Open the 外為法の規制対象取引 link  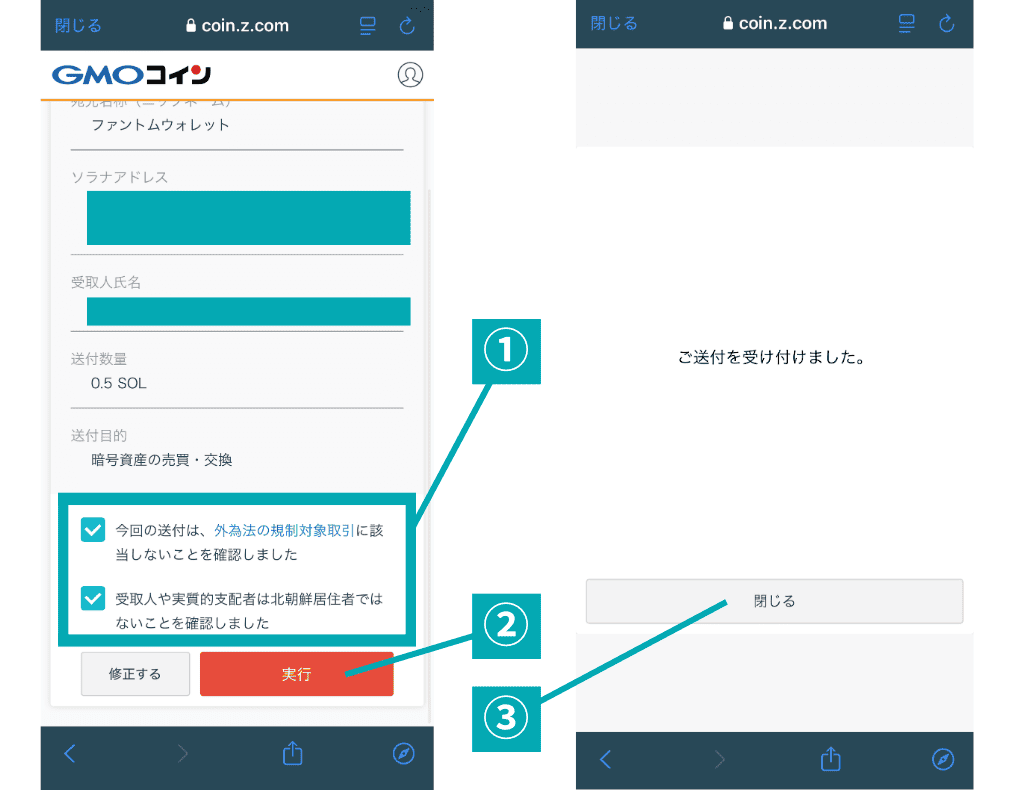[x=284, y=531]
